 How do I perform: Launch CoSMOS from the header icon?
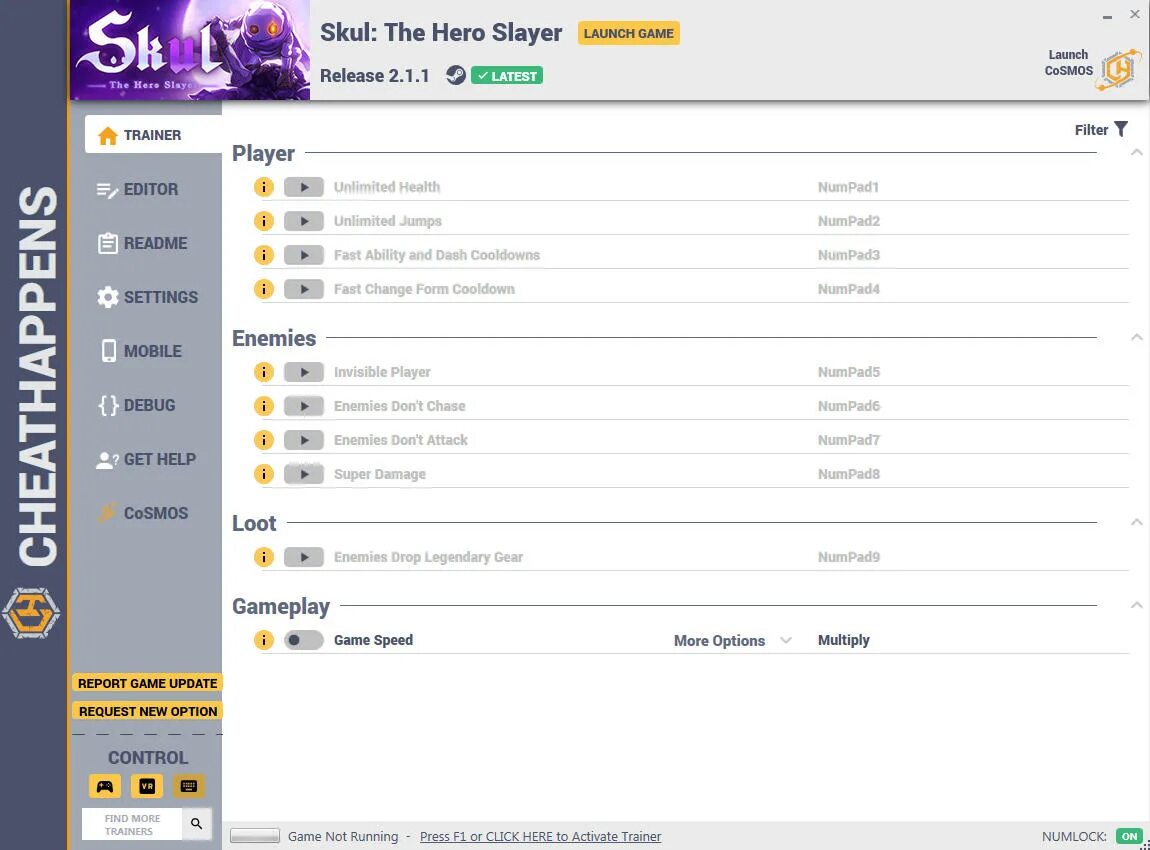[x=1120, y=71]
